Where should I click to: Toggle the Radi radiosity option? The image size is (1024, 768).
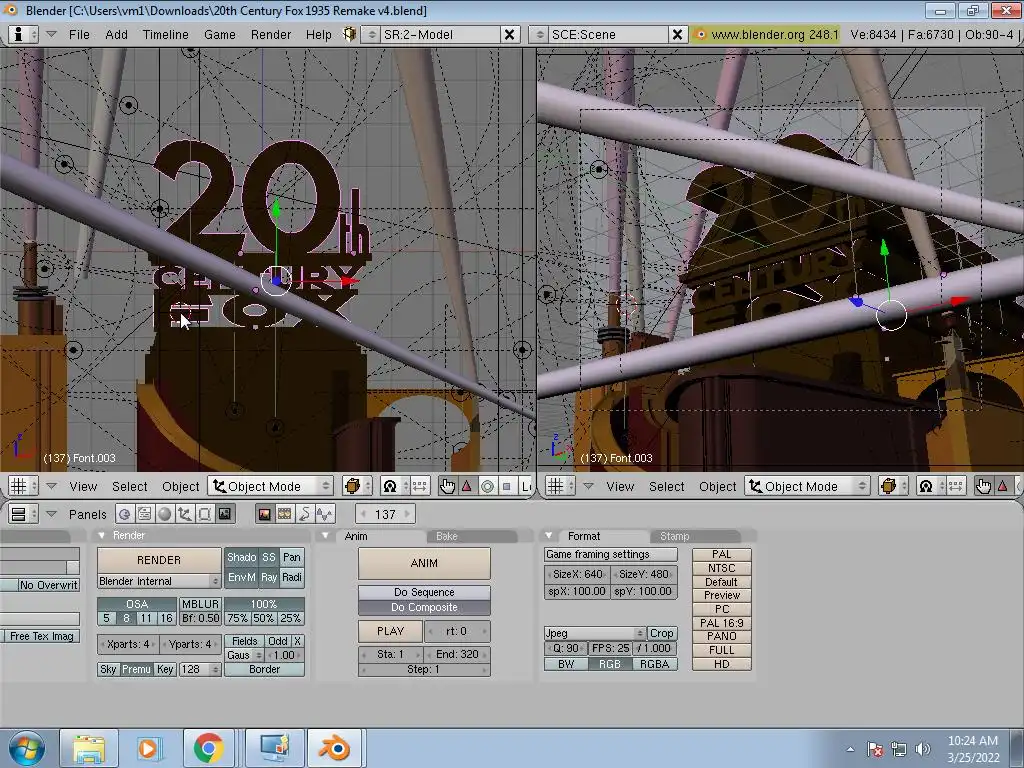coord(292,577)
